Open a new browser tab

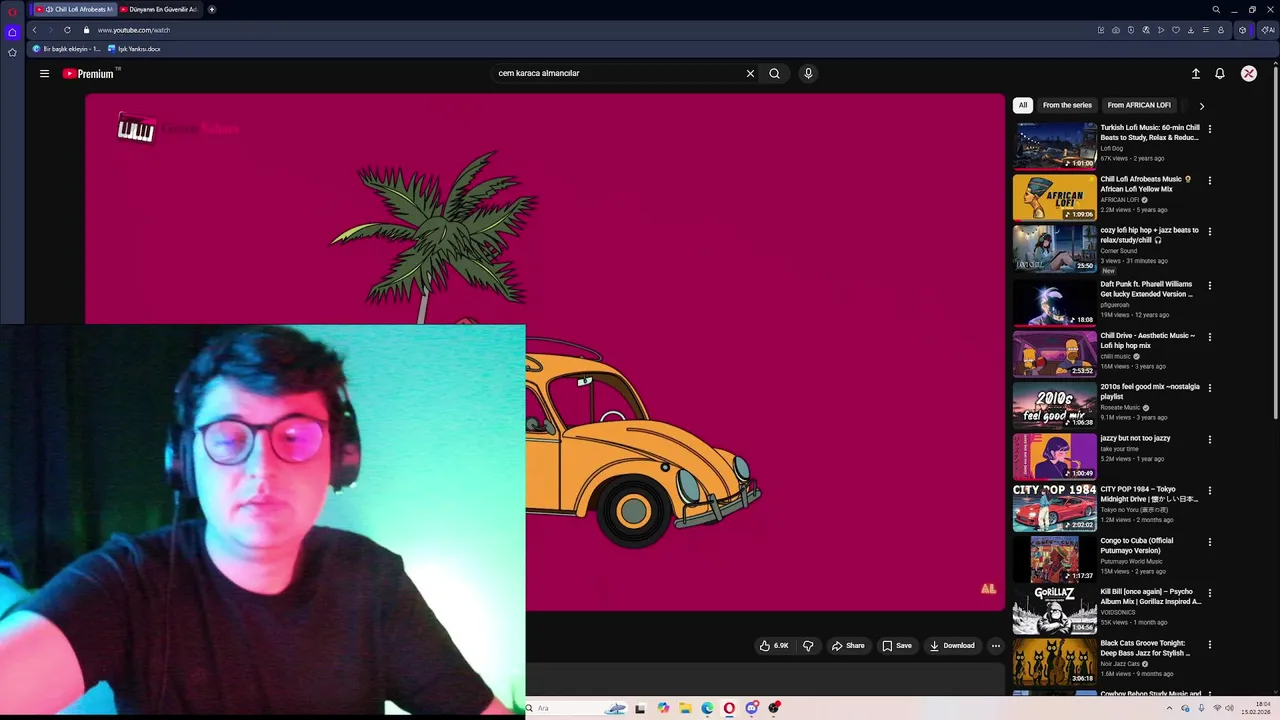pos(212,9)
